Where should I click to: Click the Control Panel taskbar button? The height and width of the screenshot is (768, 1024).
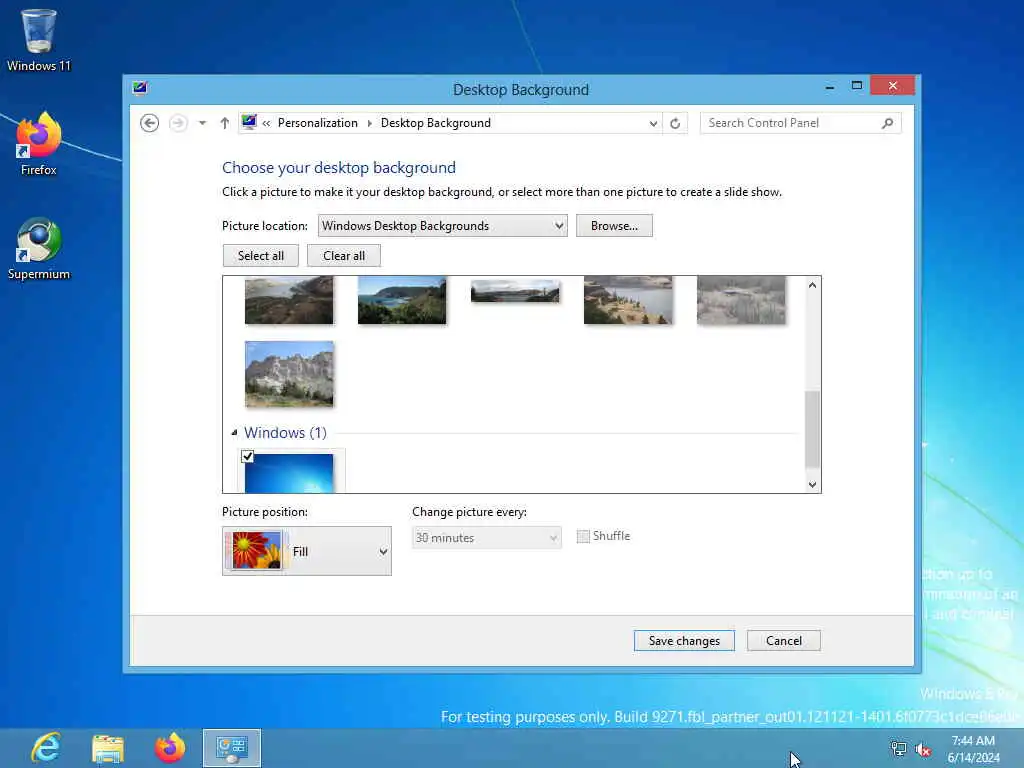(x=232, y=748)
